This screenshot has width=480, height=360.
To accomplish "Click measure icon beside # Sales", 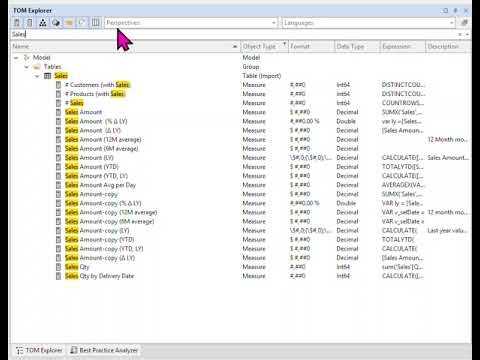I will pyautogui.click(x=58, y=103).
